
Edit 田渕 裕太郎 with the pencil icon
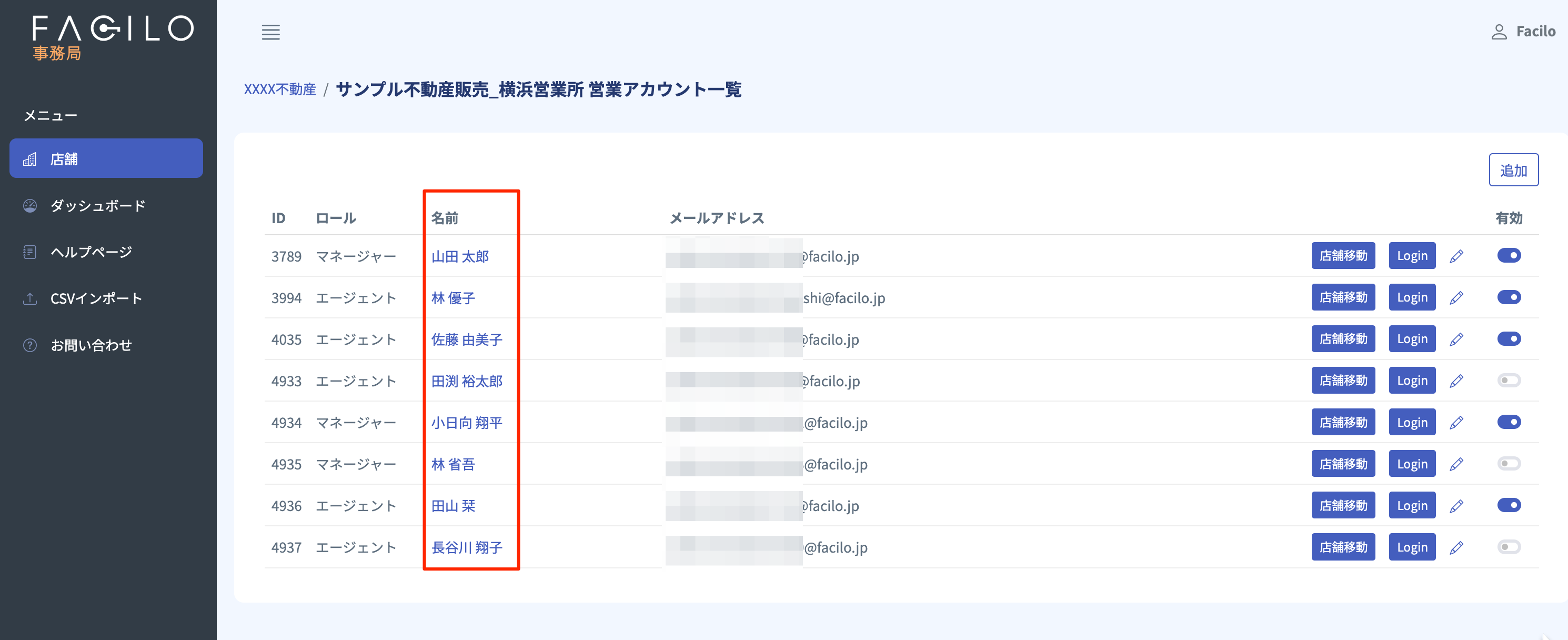pos(1456,381)
